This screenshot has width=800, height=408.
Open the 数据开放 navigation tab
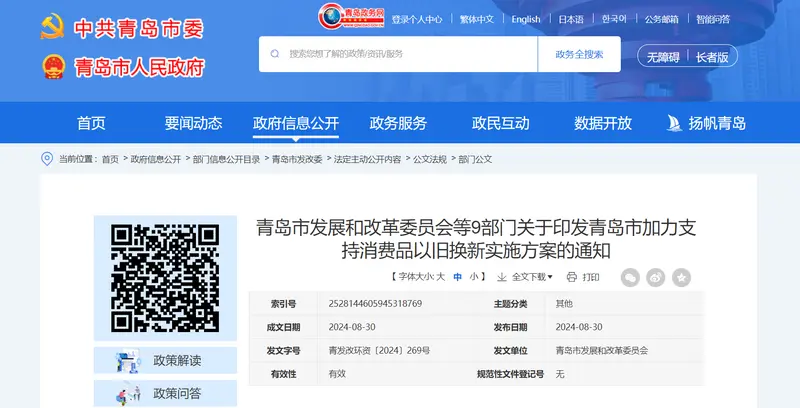coord(603,123)
